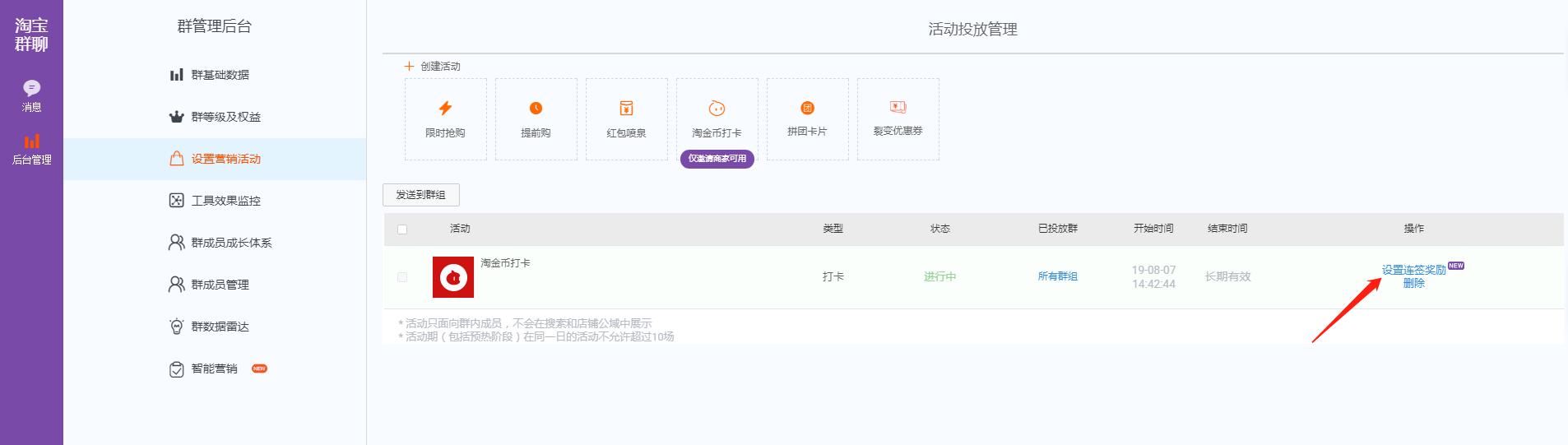1568x445 pixels.
Task: Click the 裂变优惠券 card label
Action: pyautogui.click(x=898, y=131)
